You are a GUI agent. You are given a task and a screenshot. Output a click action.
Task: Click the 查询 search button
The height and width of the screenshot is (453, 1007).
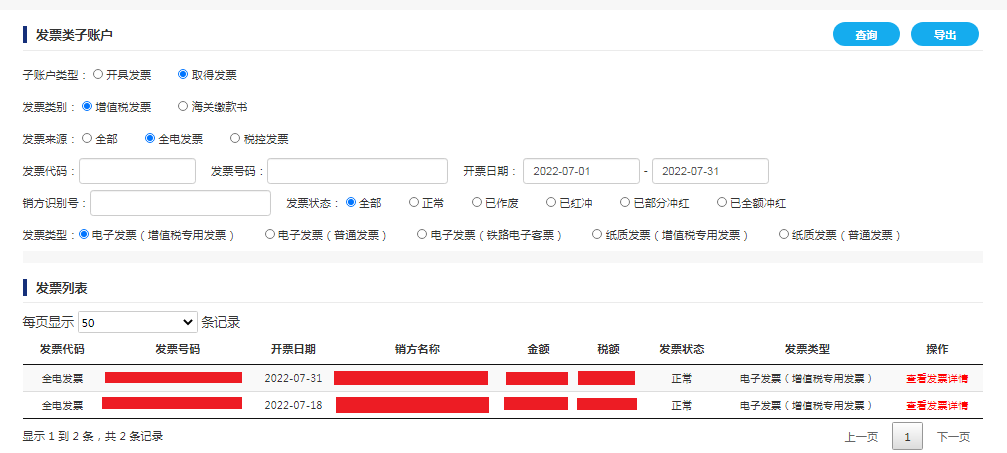[865, 35]
